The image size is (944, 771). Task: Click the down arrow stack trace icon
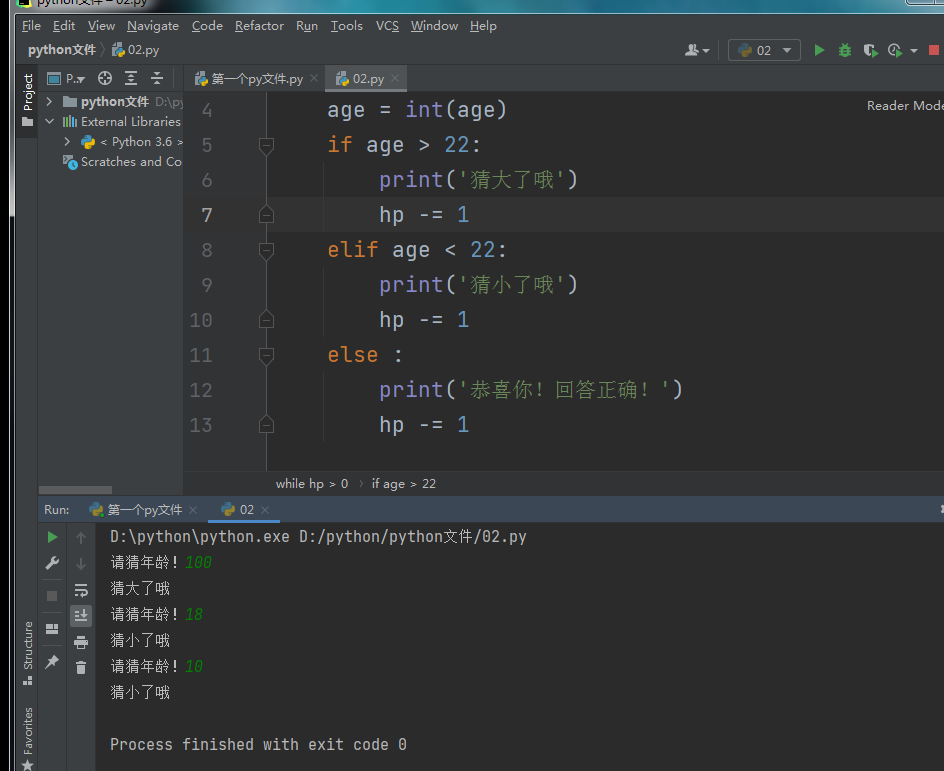(81, 564)
